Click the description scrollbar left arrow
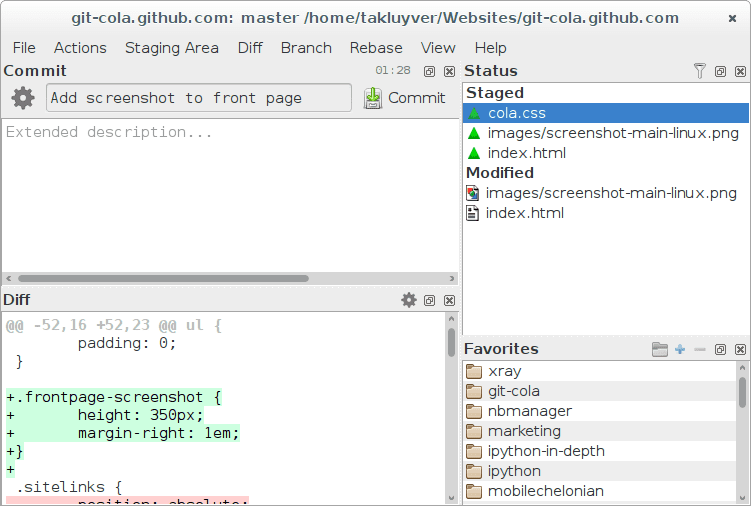The image size is (751, 506). click(9, 278)
